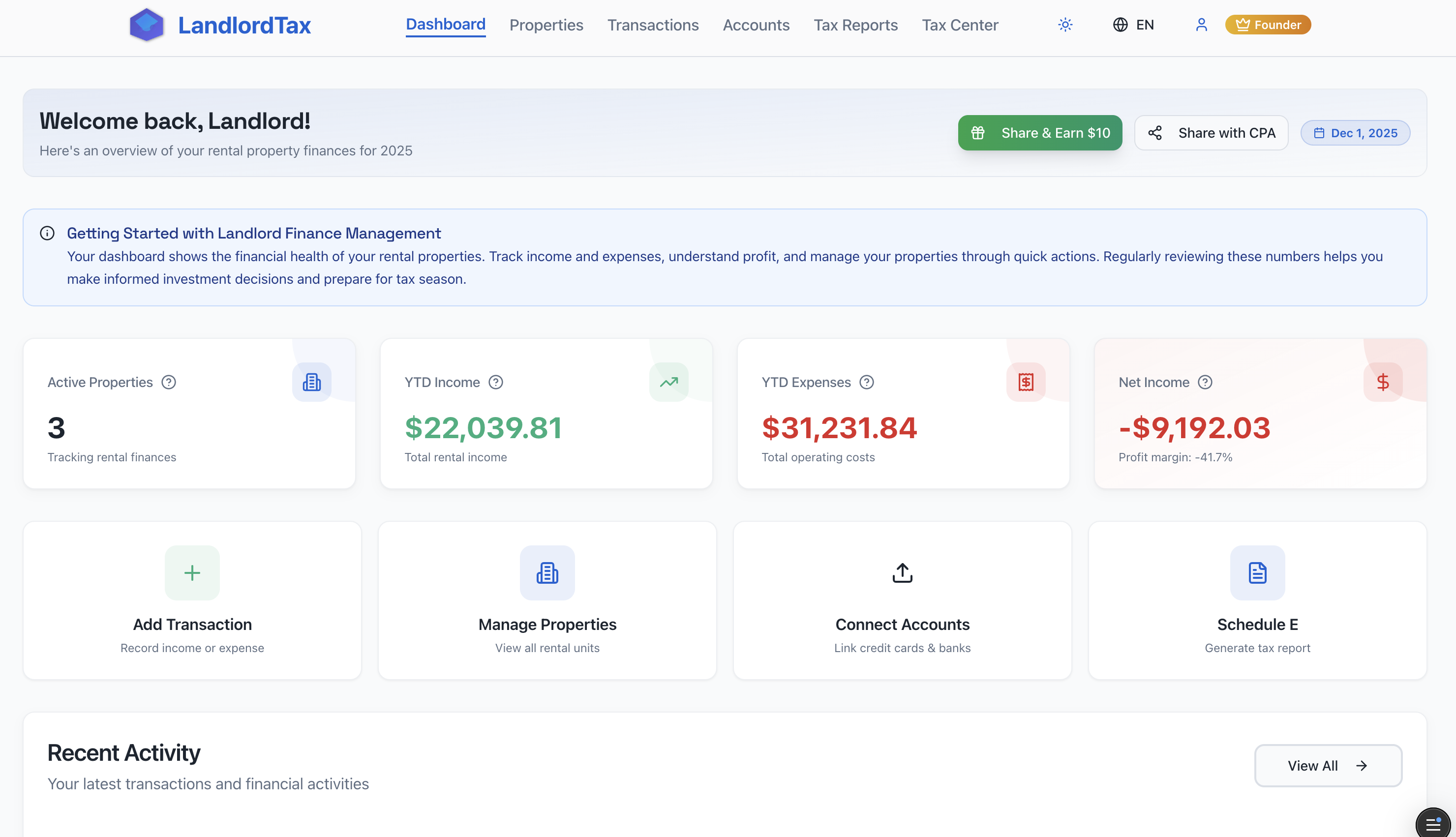The width and height of the screenshot is (1456, 837).
Task: Go to the Tax Reports tab
Action: tap(855, 25)
